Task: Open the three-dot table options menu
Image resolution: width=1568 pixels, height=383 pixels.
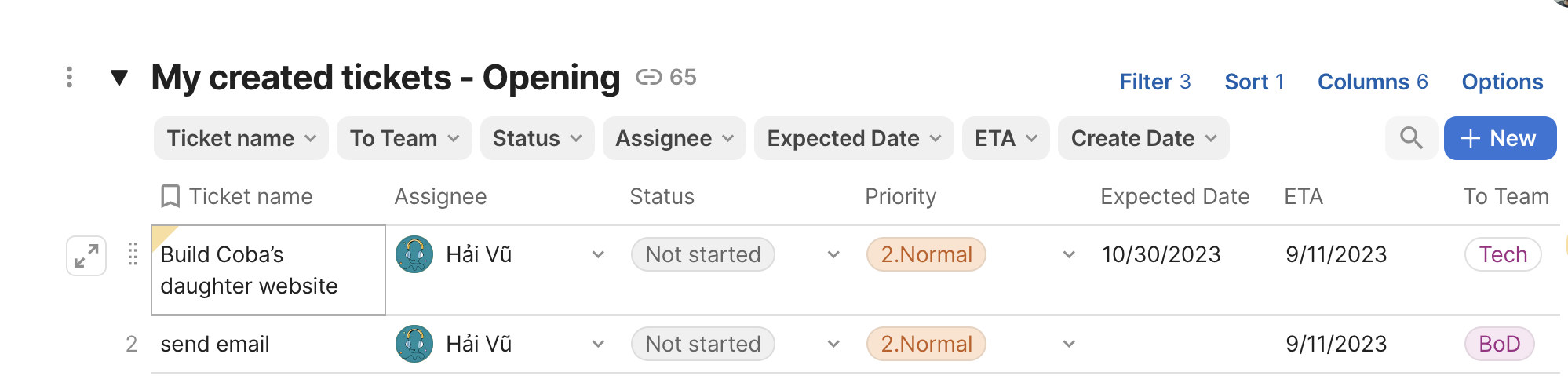Action: pos(70,77)
